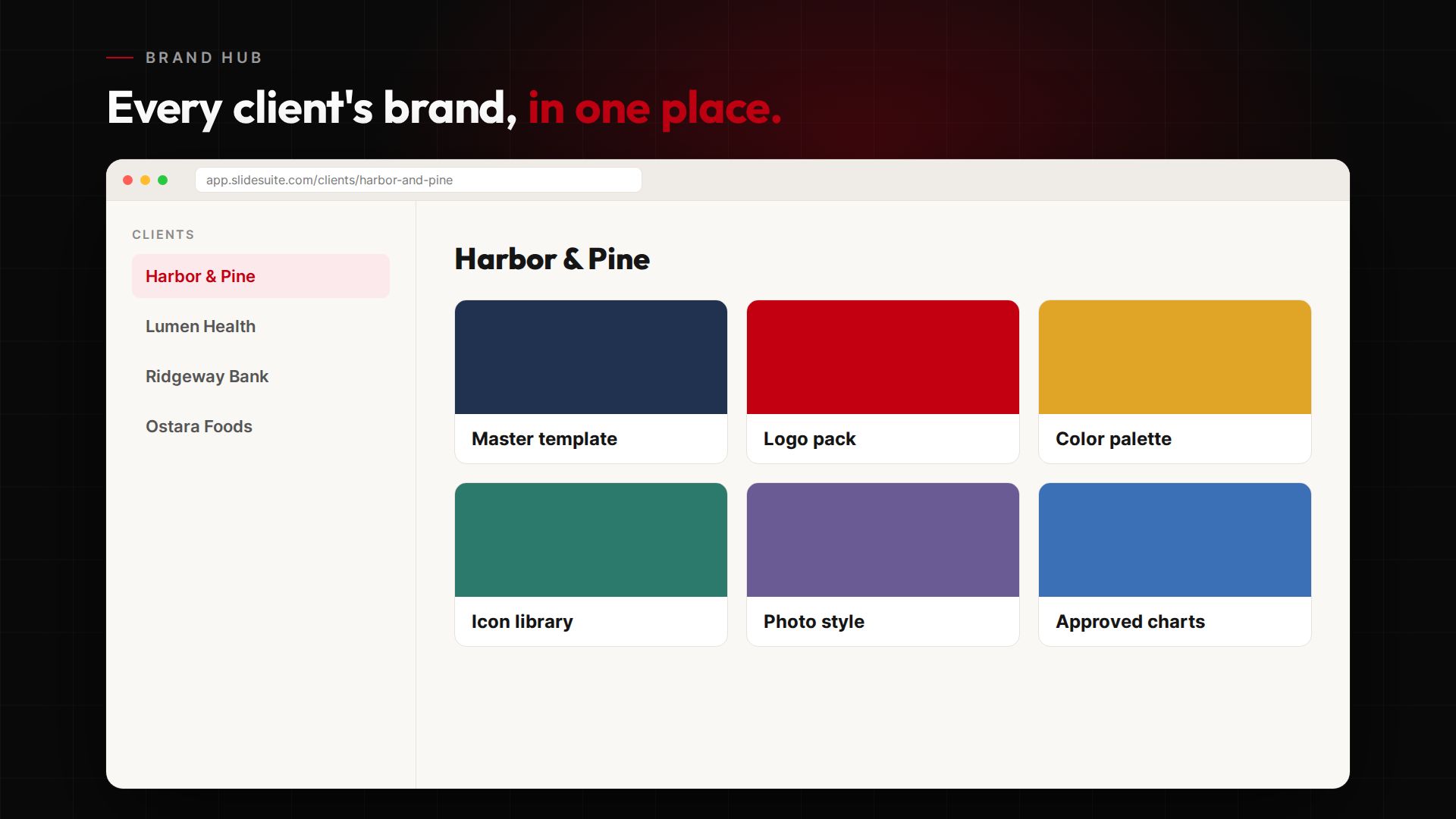This screenshot has width=1456, height=819.
Task: Click the Logo pack label
Action: pyautogui.click(x=809, y=439)
